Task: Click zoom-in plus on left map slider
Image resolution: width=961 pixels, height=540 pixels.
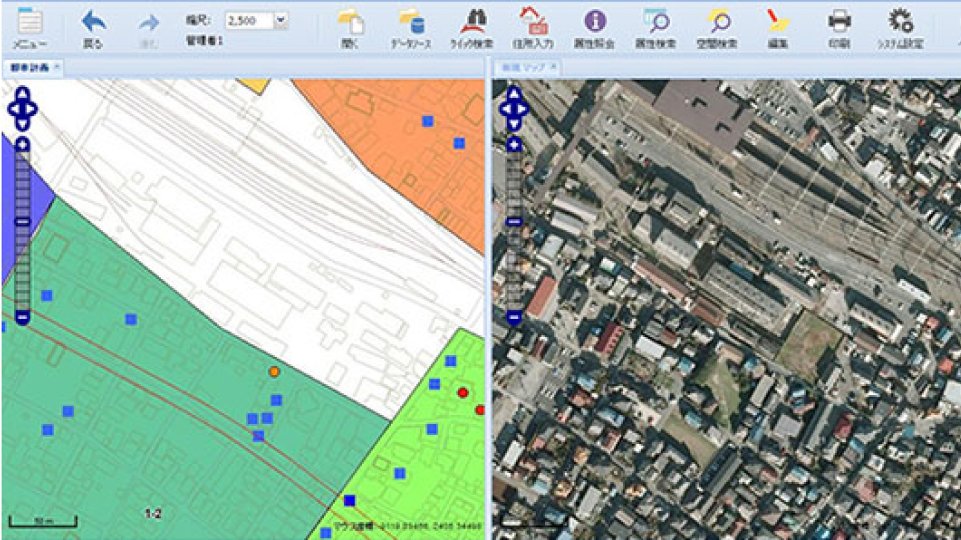Action: [22, 145]
